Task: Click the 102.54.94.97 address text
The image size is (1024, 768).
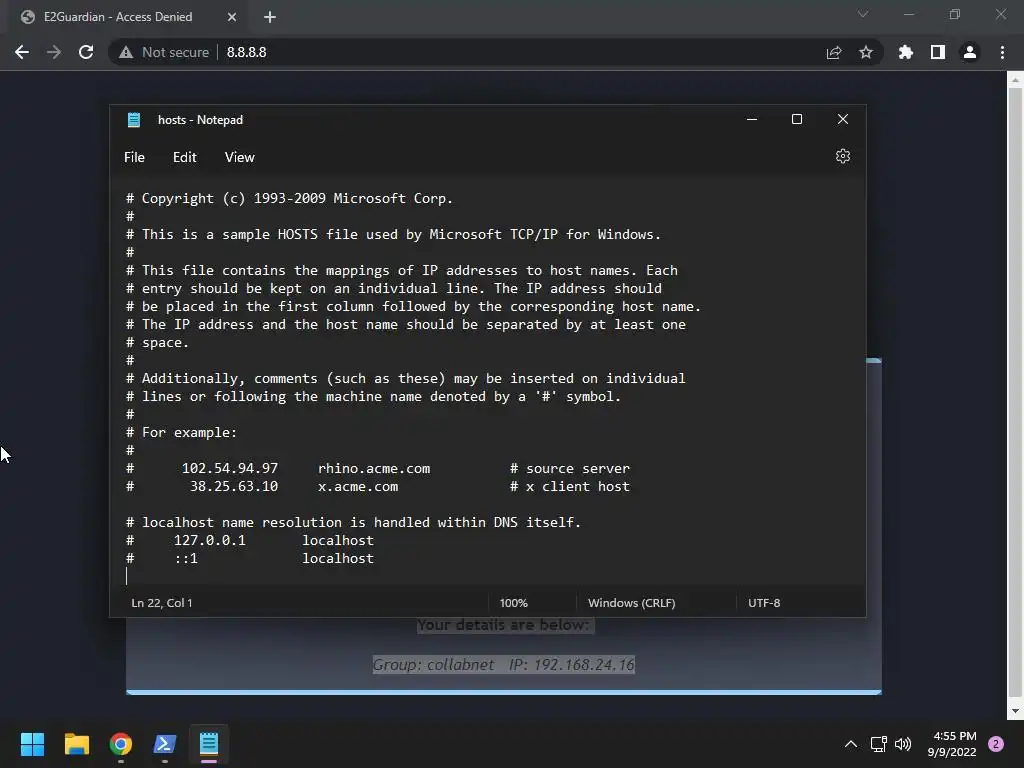Action: [x=230, y=468]
